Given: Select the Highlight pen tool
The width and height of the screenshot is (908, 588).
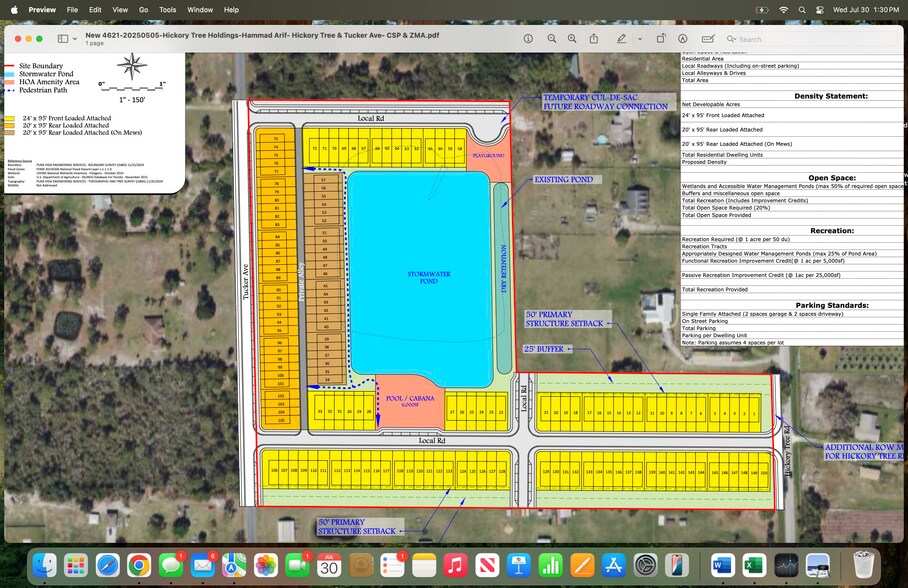Looking at the screenshot, I should pos(621,38).
